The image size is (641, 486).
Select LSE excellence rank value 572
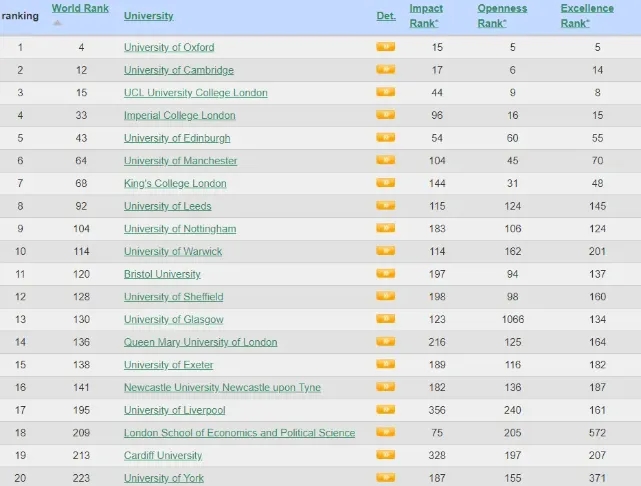click(x=597, y=433)
